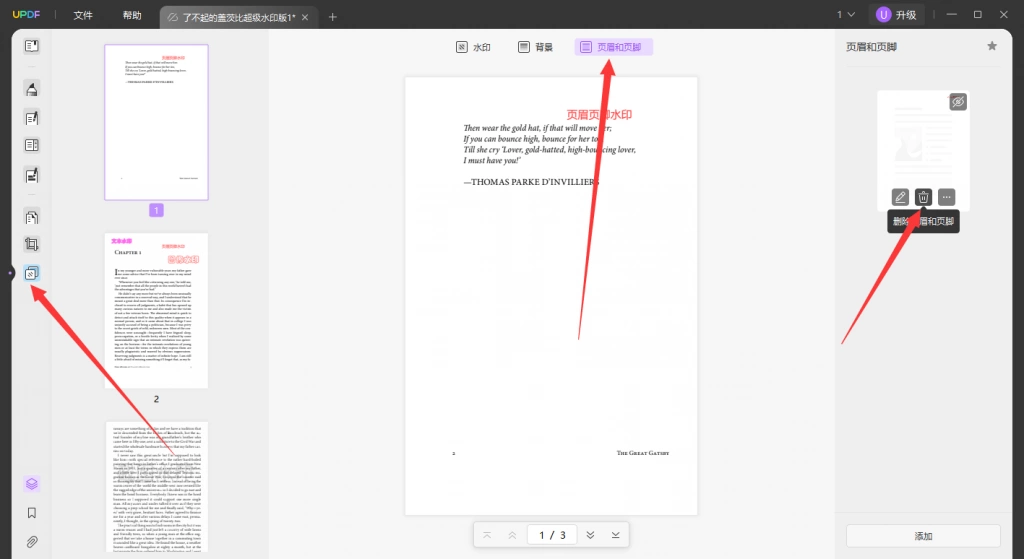Click the page 1 number badge

point(156,210)
